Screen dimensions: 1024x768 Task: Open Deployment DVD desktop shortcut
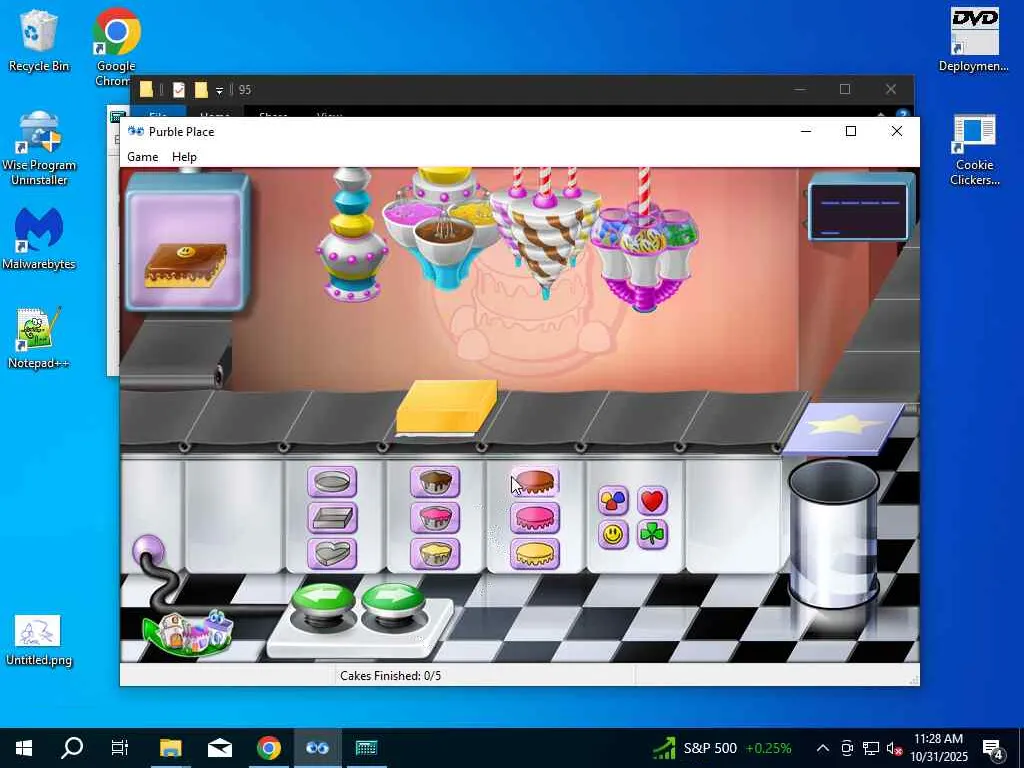(974, 40)
